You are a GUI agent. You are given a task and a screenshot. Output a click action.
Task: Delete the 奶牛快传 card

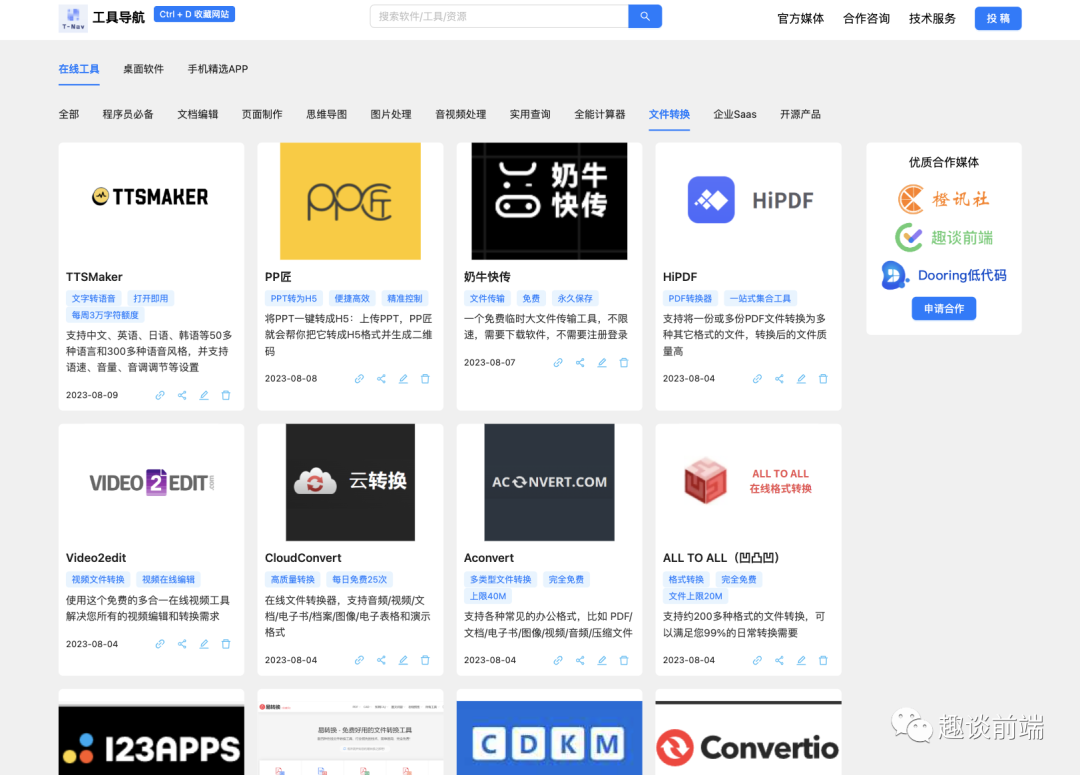(x=624, y=362)
